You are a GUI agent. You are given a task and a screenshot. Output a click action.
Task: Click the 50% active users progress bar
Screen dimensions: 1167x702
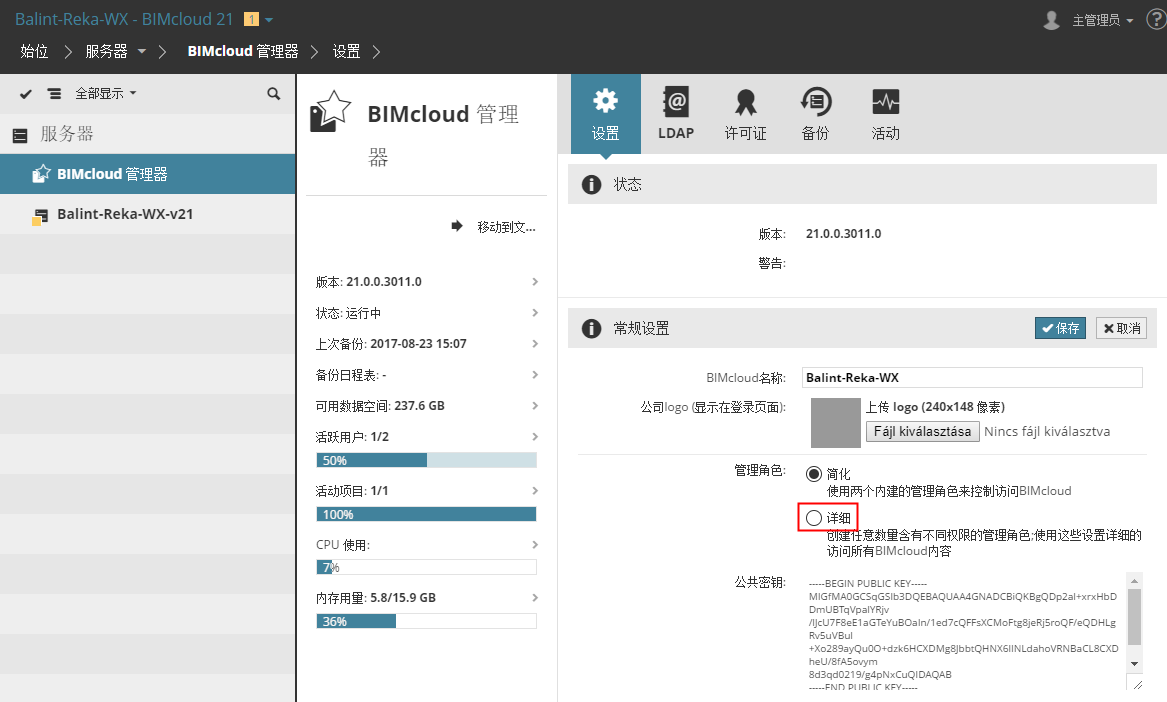[x=426, y=460]
